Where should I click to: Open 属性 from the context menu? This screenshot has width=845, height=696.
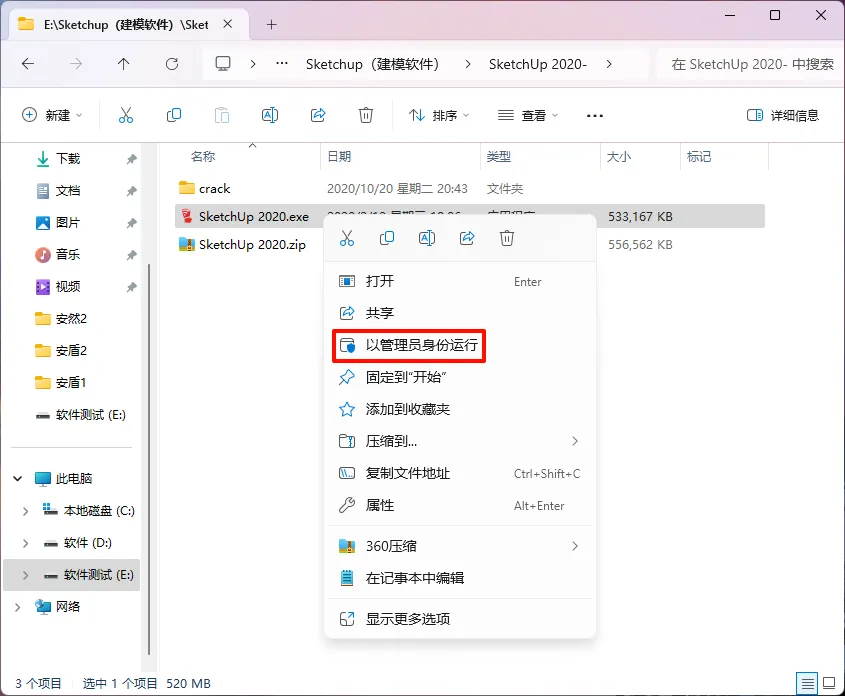(460, 505)
